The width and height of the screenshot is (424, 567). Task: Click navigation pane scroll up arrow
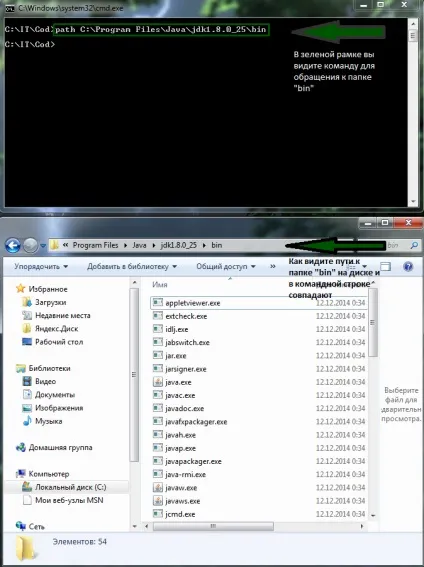134,282
